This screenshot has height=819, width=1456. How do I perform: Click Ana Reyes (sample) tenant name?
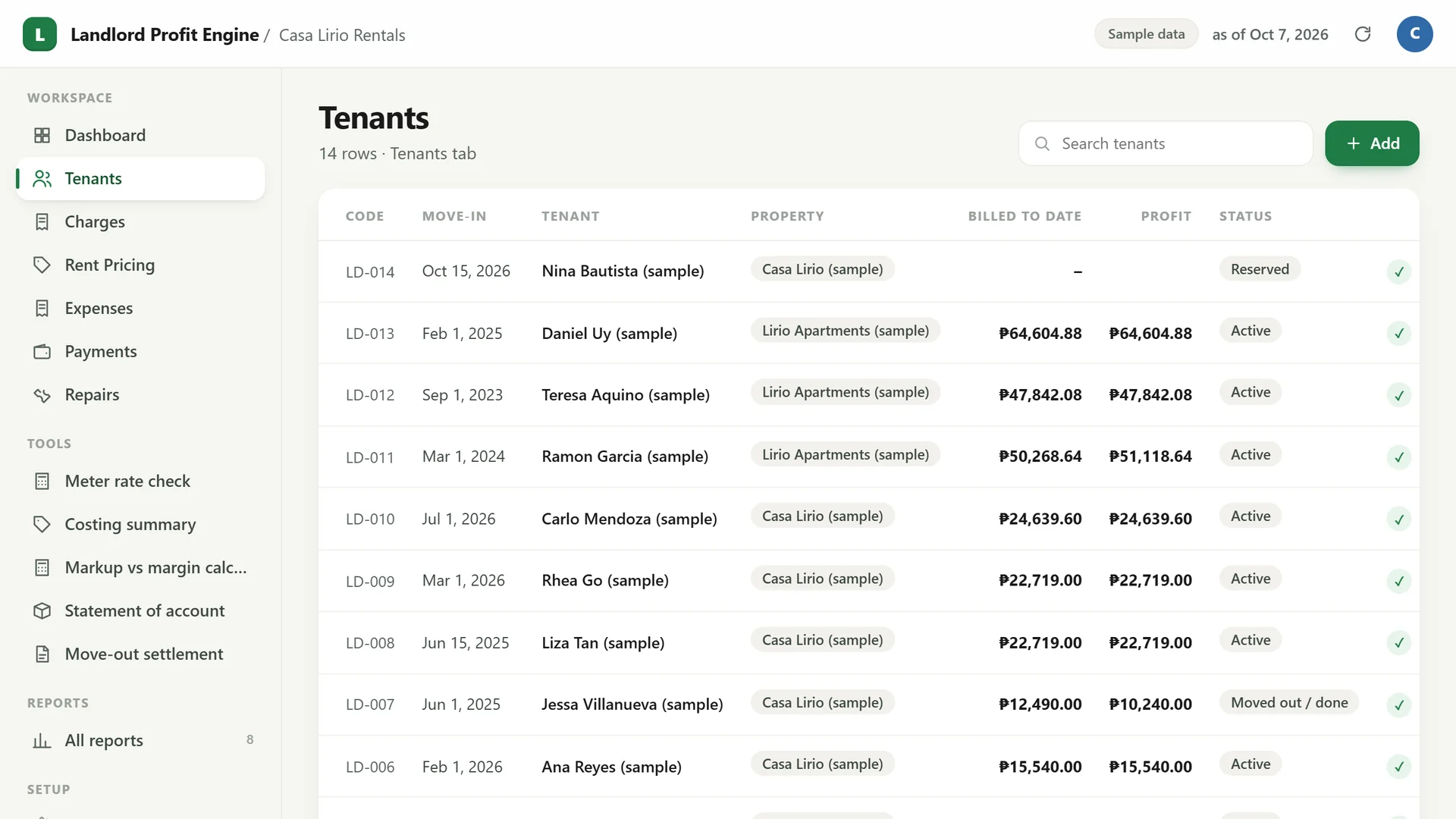pyautogui.click(x=611, y=767)
